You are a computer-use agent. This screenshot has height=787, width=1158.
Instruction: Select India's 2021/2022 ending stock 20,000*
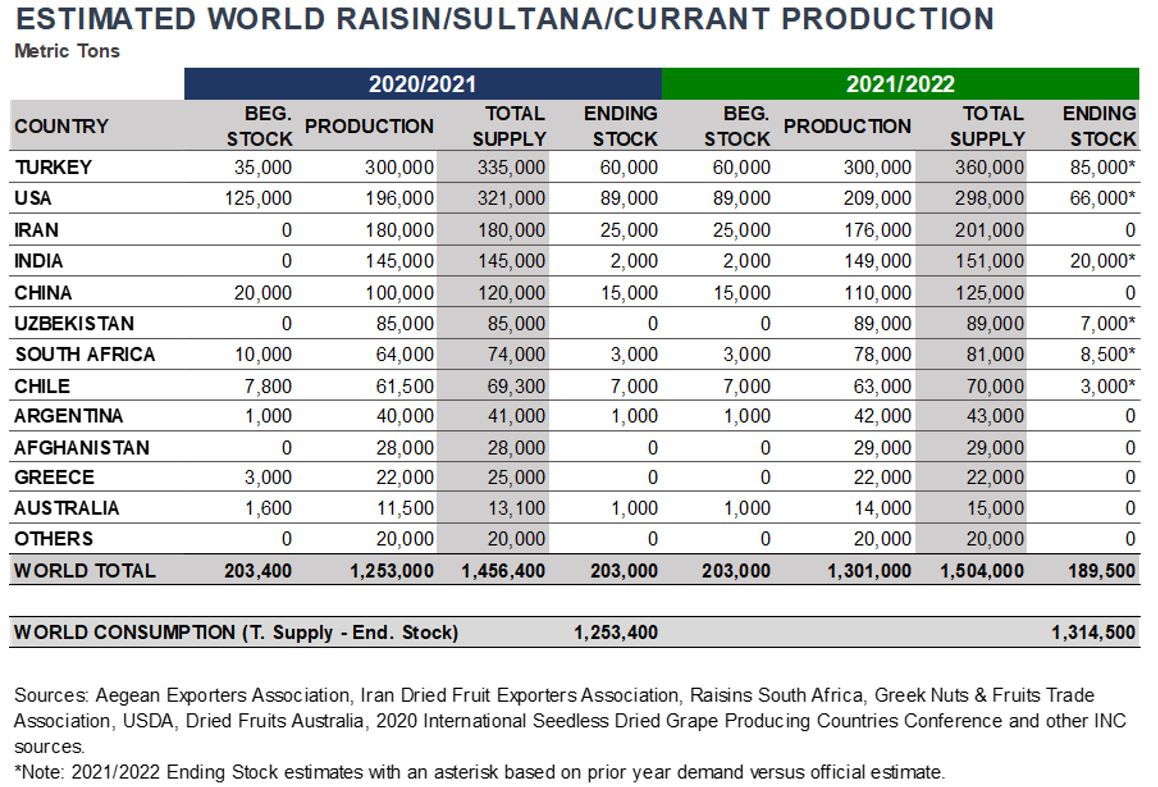(1103, 261)
